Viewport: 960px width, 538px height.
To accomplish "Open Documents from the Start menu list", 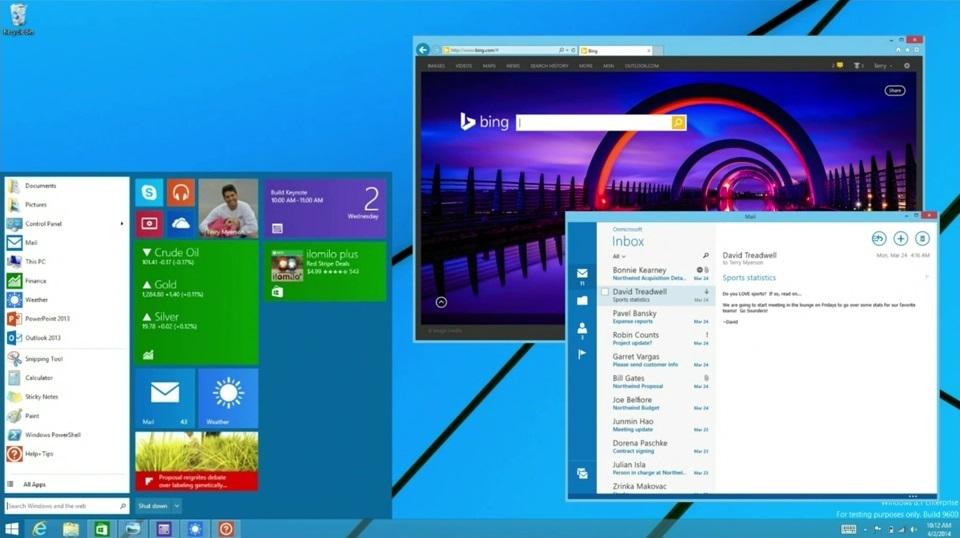I will tap(40, 185).
